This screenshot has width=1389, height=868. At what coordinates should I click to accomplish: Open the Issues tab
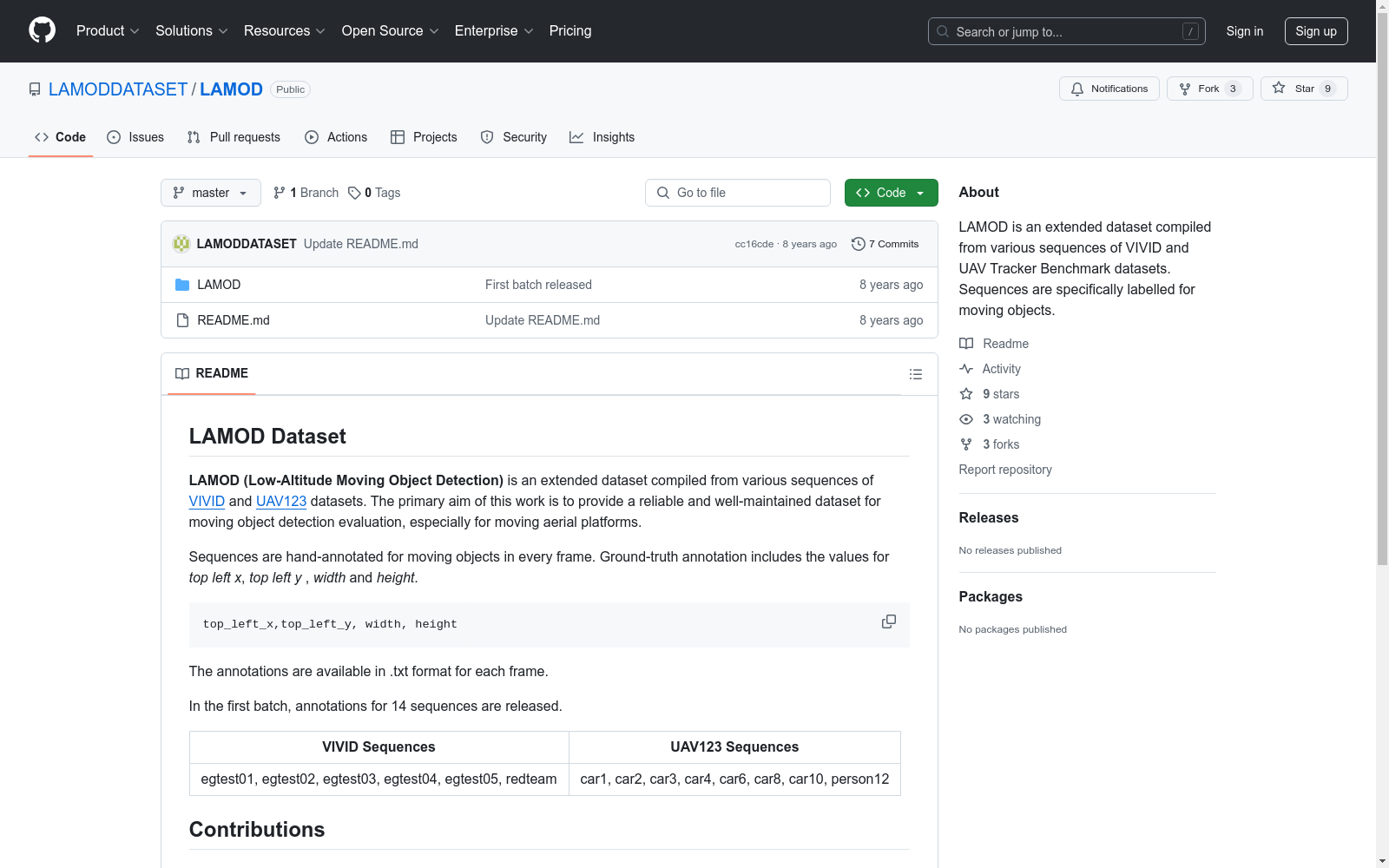[x=135, y=137]
